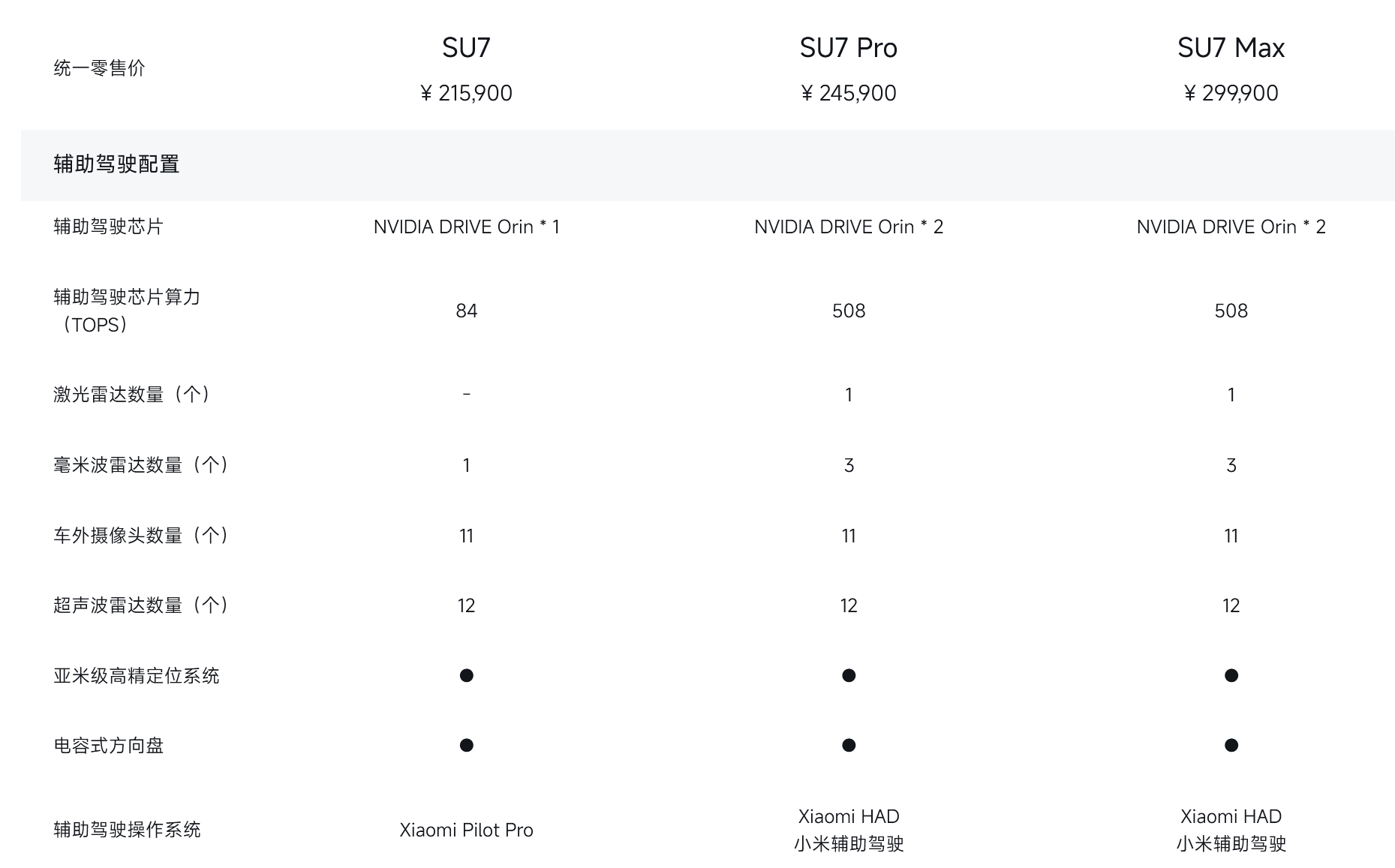1395x868 pixels.
Task: Click the SU7 Pro Xiaomi HAD 小米辅助驾驶 cell
Action: click(849, 830)
